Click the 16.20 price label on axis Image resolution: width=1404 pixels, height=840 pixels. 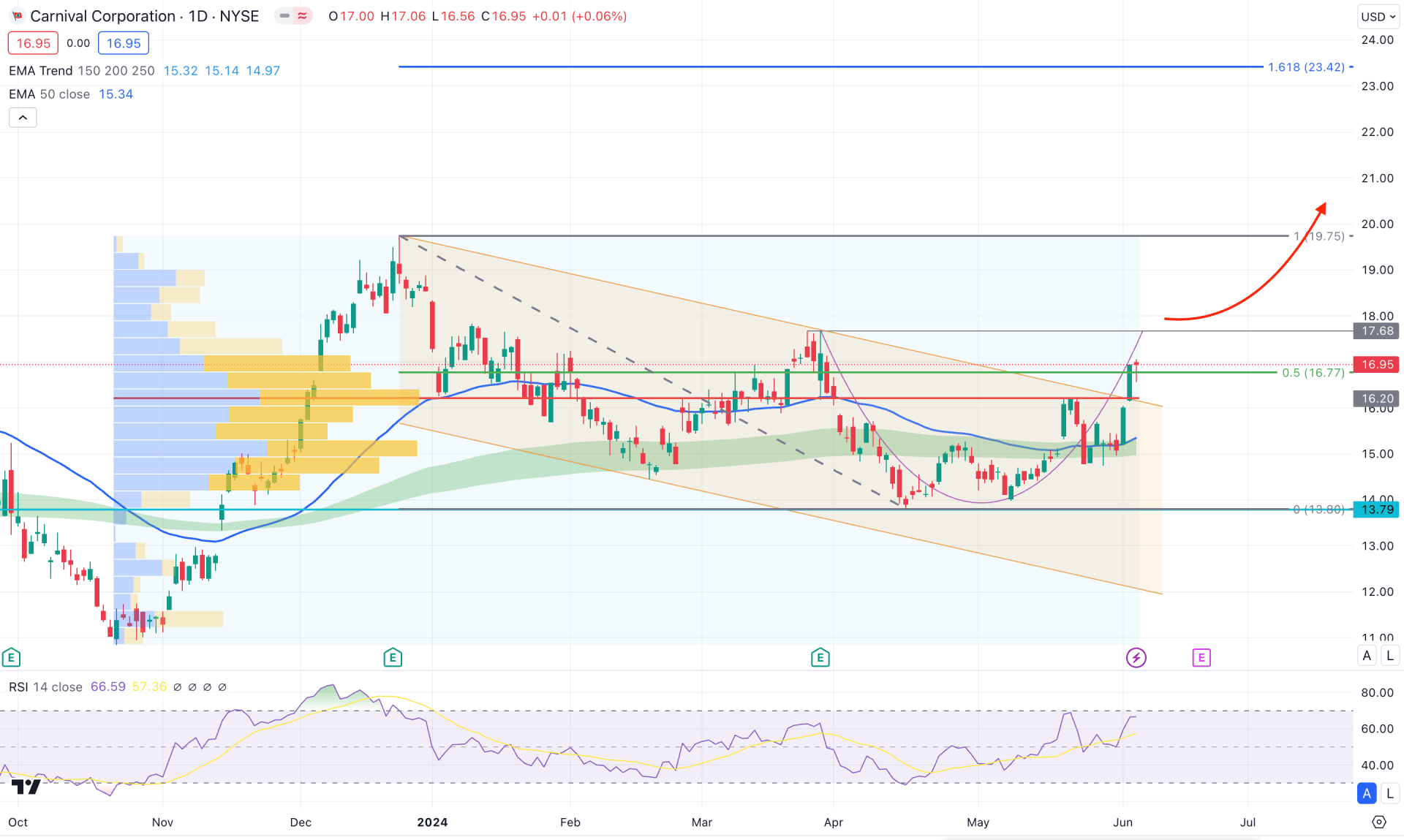click(x=1378, y=398)
